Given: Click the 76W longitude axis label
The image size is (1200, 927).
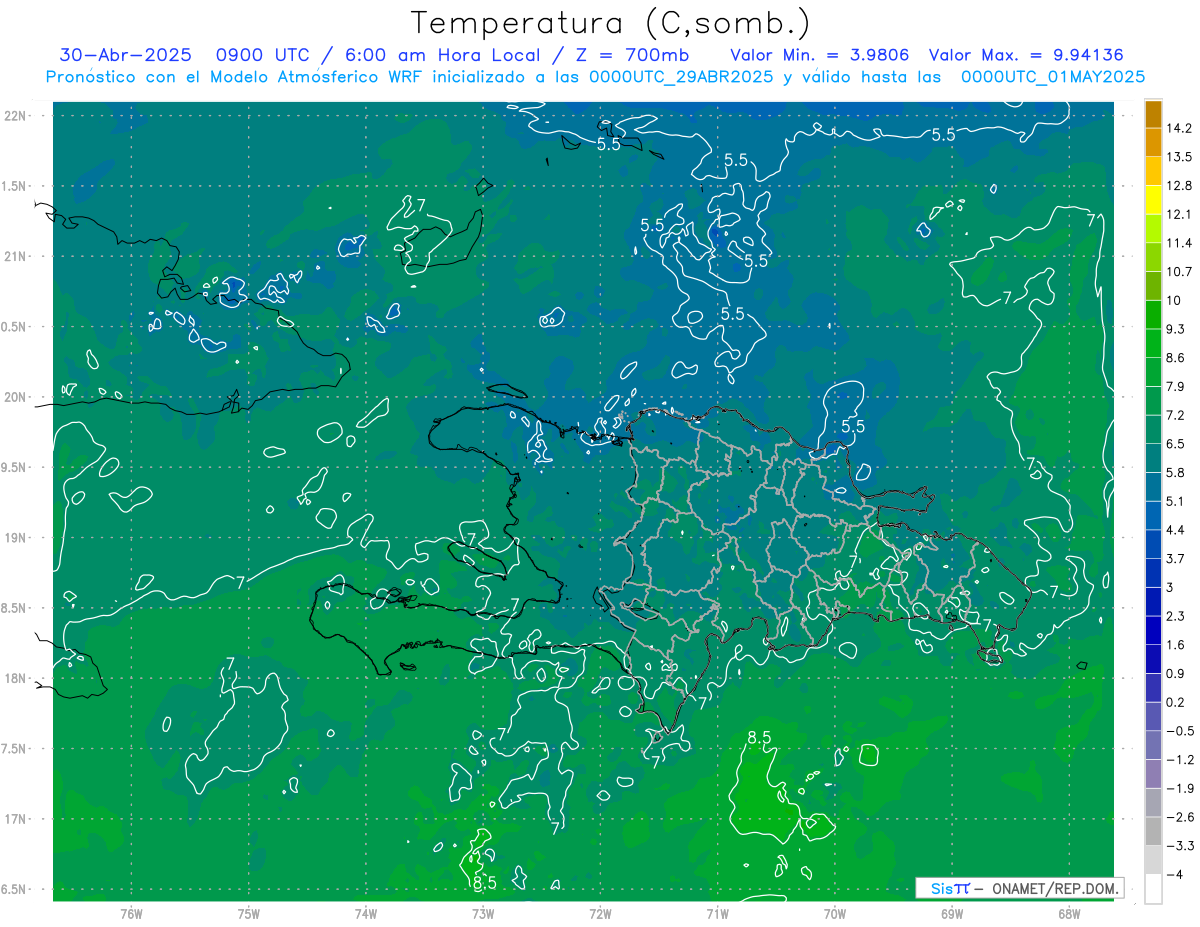Looking at the screenshot, I should [132, 913].
